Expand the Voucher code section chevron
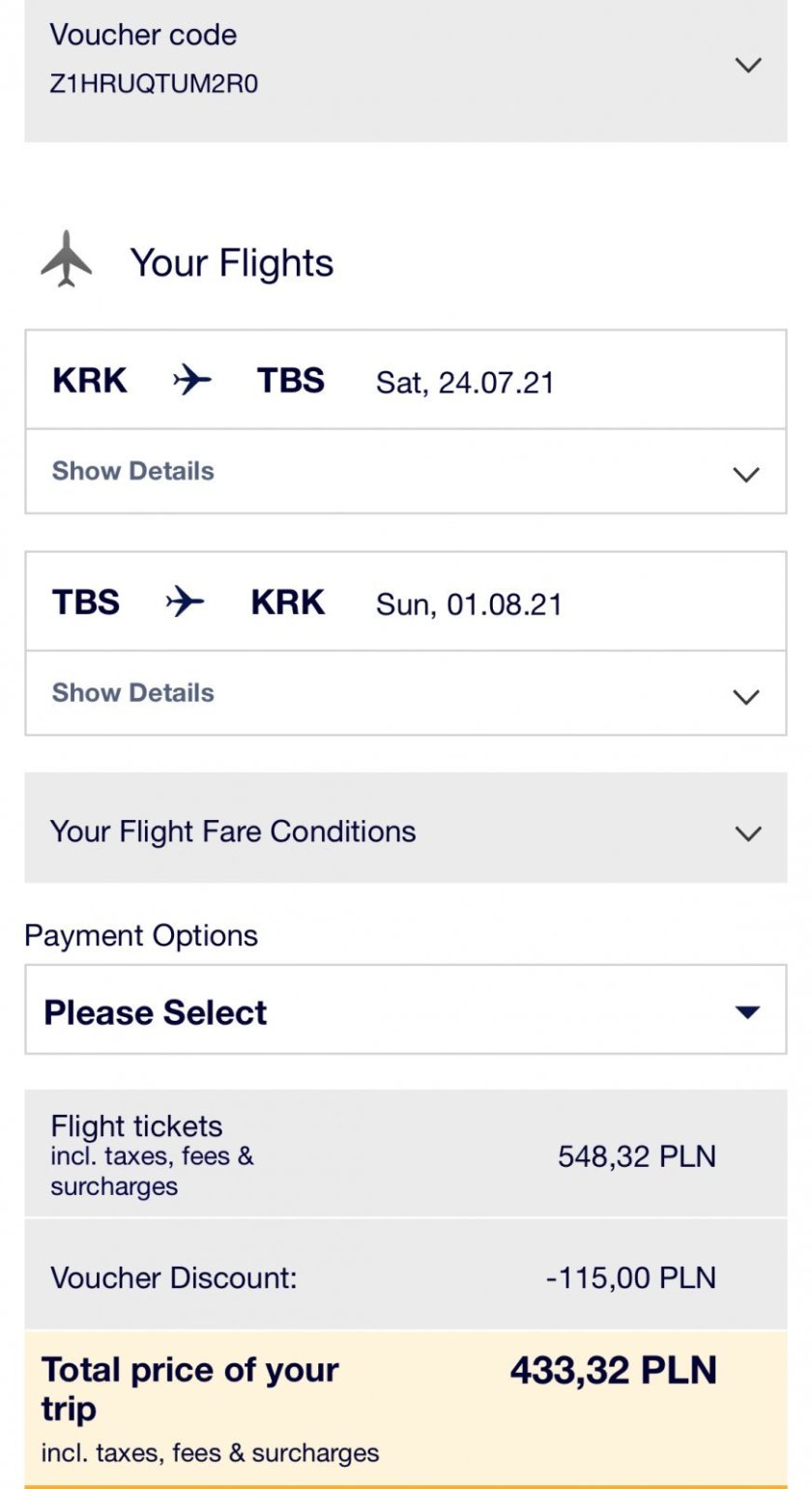Screen dimensions: 812x1489 click(748, 65)
